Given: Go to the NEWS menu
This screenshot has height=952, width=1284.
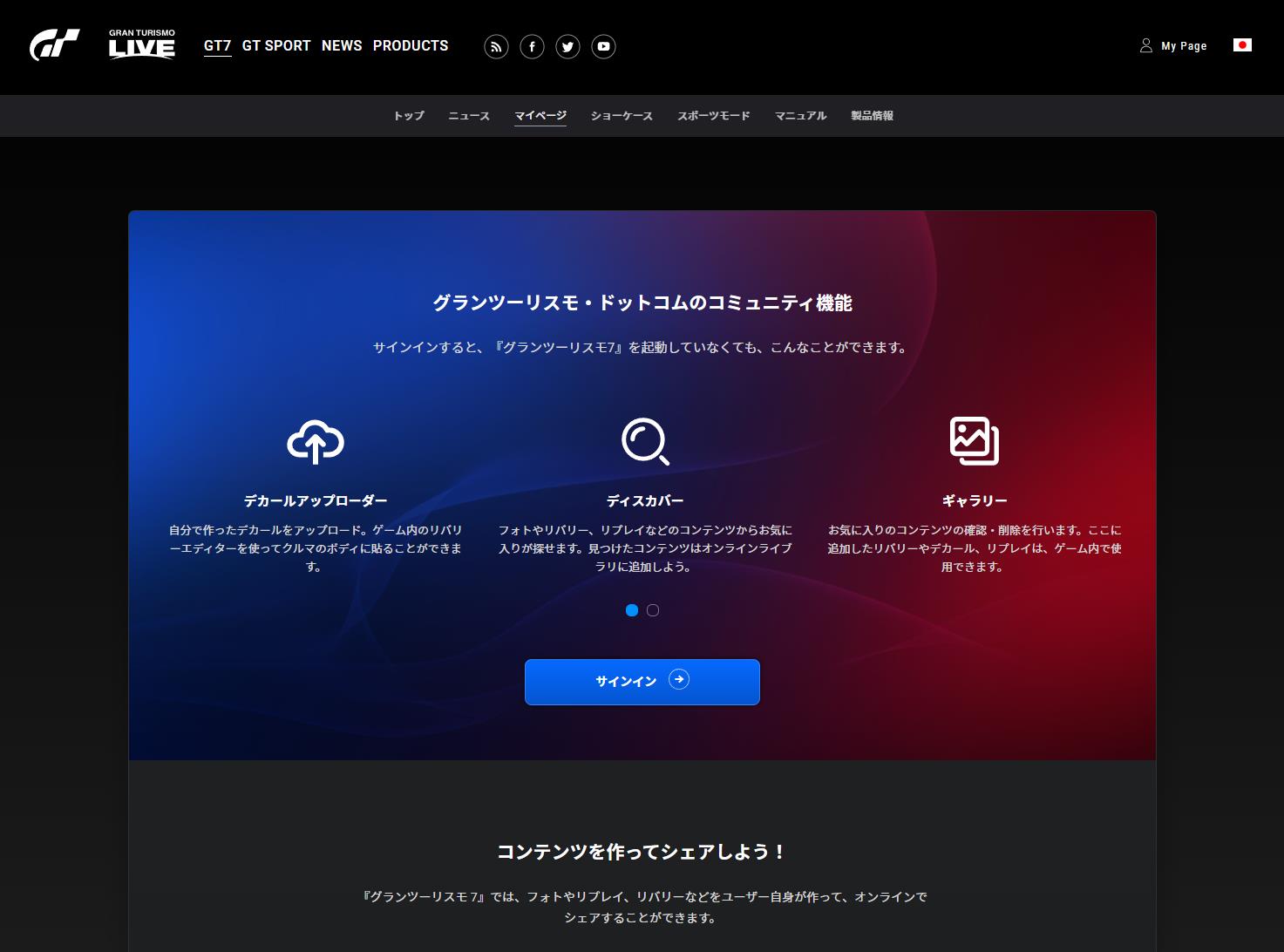Looking at the screenshot, I should [x=342, y=45].
